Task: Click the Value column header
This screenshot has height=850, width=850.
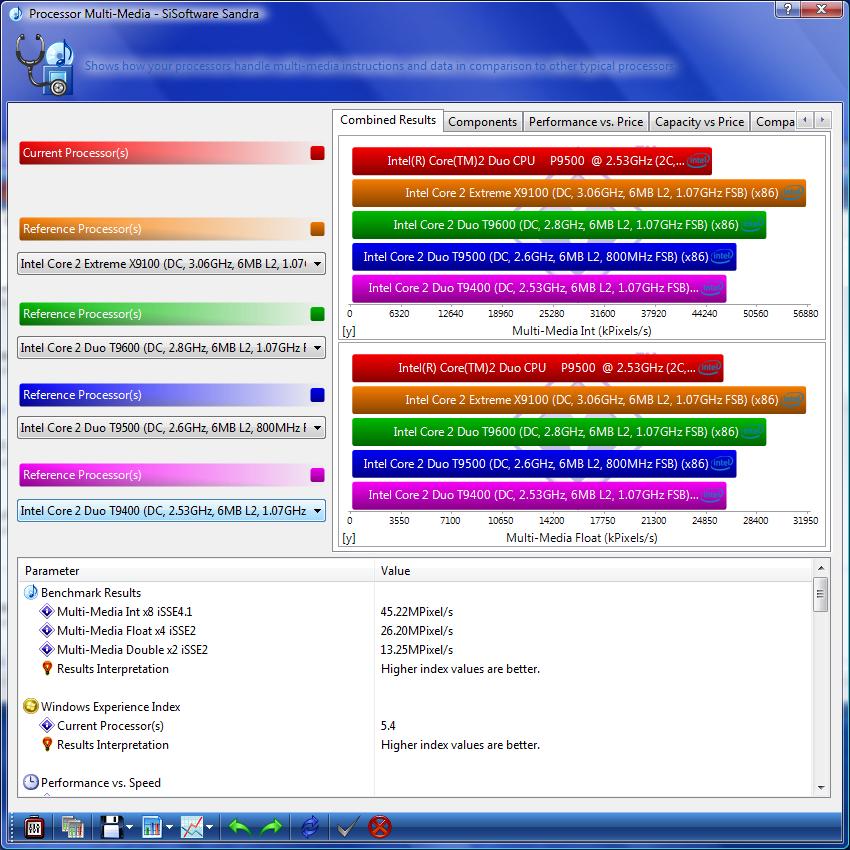Action: (x=593, y=571)
